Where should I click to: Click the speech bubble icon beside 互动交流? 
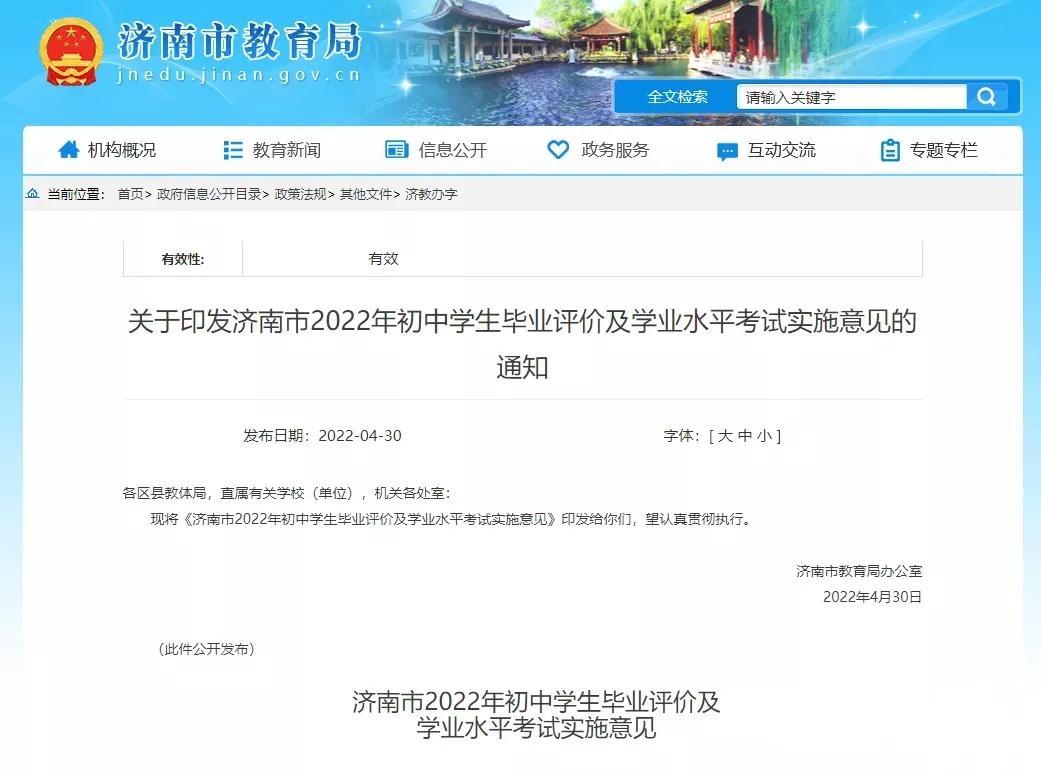(x=725, y=150)
